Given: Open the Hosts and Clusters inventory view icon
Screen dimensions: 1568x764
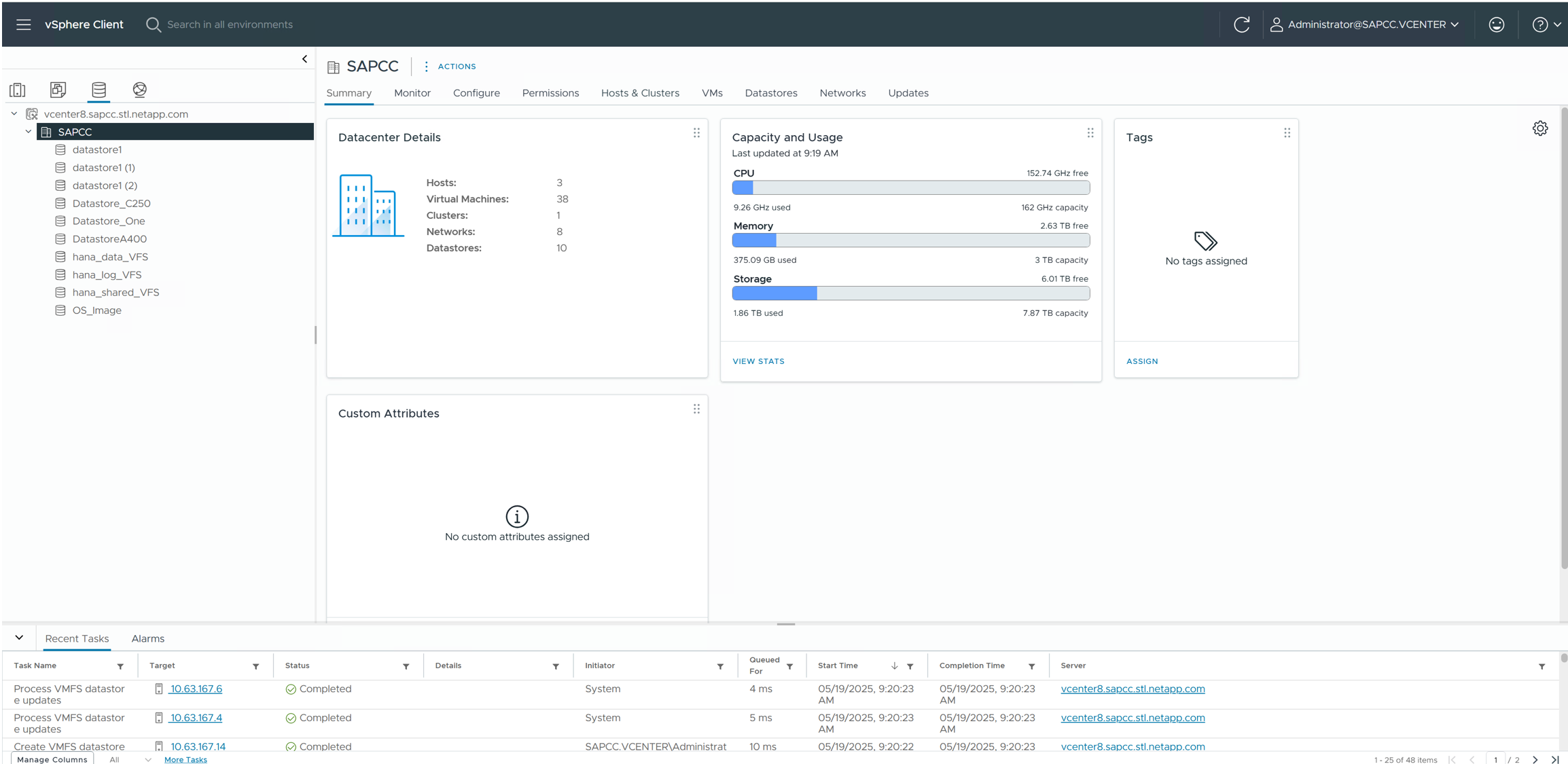Looking at the screenshot, I should click(18, 90).
